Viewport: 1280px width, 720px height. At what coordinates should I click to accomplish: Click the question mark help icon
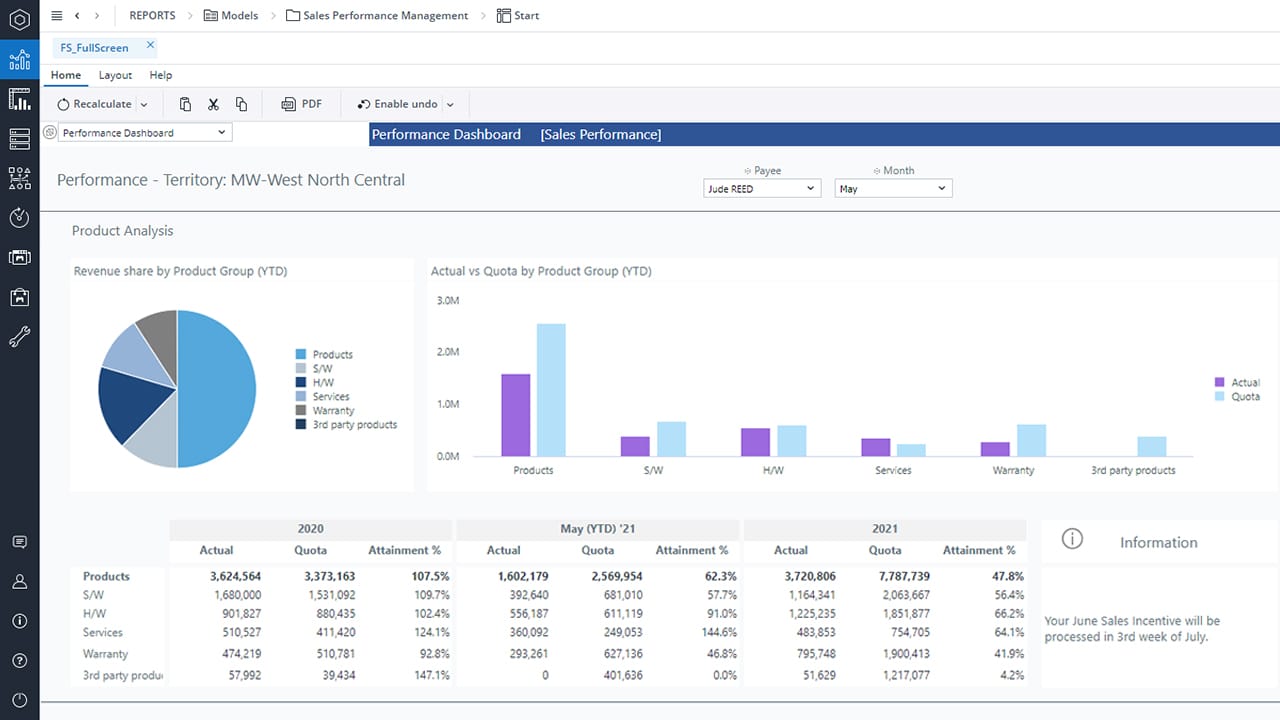(x=19, y=660)
